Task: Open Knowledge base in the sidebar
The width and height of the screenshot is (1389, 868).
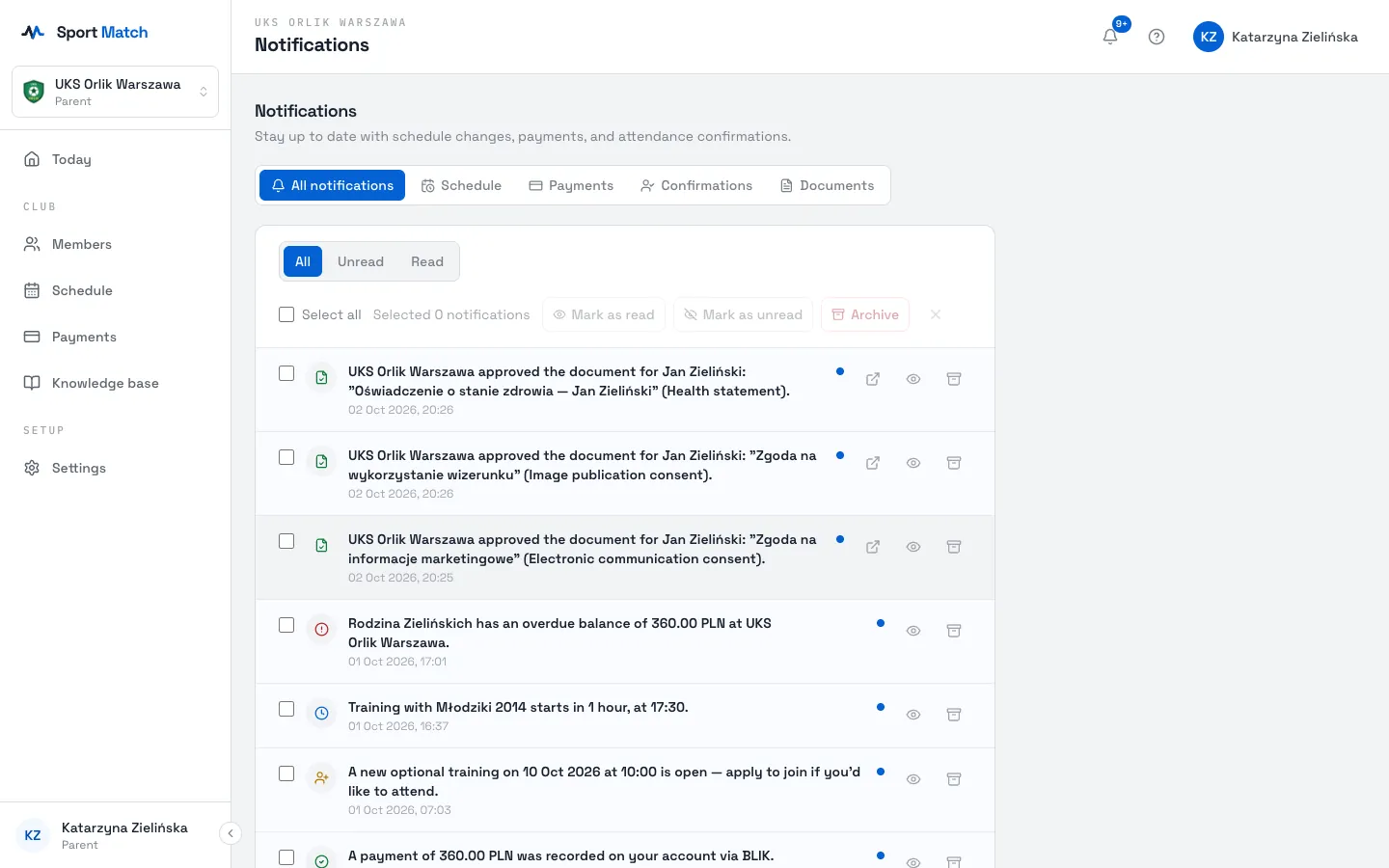Action: coord(115,383)
